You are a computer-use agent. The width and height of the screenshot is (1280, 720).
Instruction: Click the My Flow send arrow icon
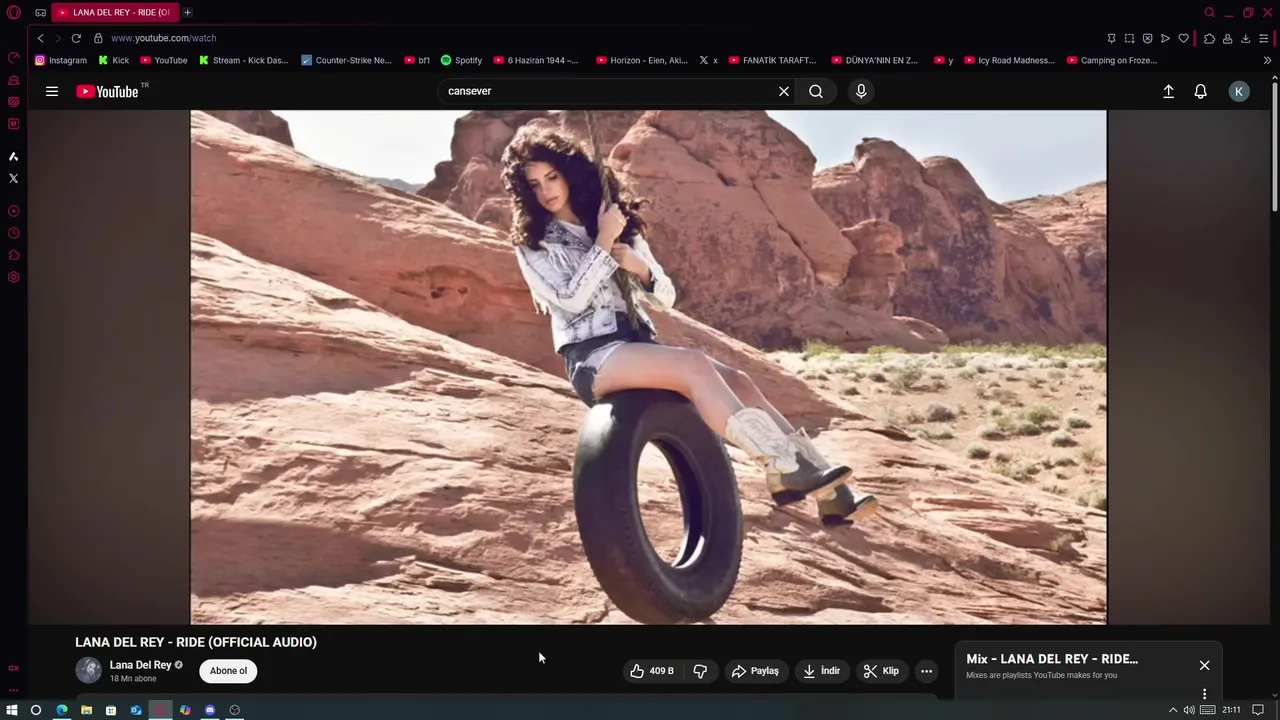(1165, 38)
